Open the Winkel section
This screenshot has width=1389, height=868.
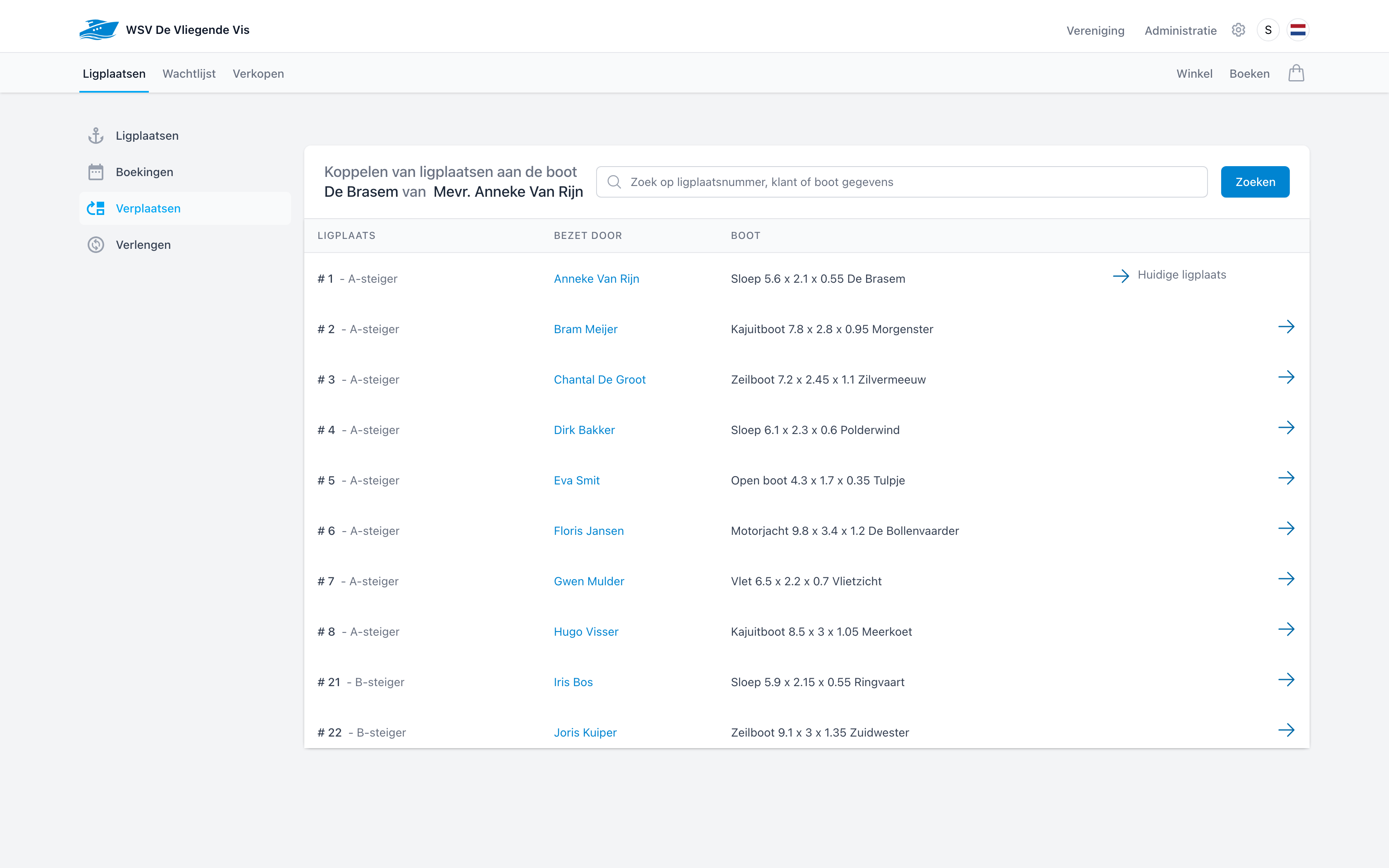[1194, 74]
